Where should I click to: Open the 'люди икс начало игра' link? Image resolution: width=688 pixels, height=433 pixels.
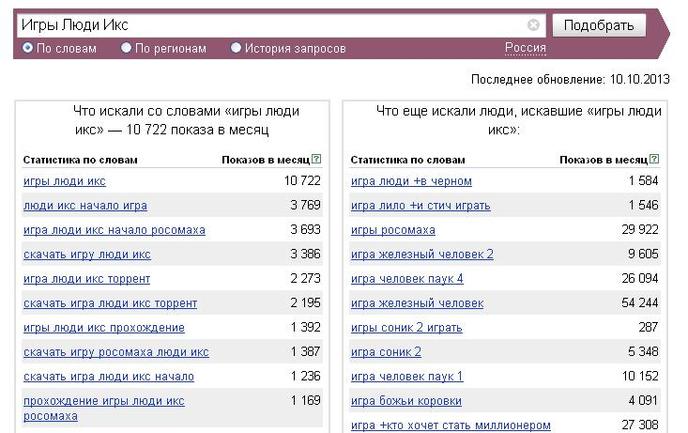(x=85, y=205)
